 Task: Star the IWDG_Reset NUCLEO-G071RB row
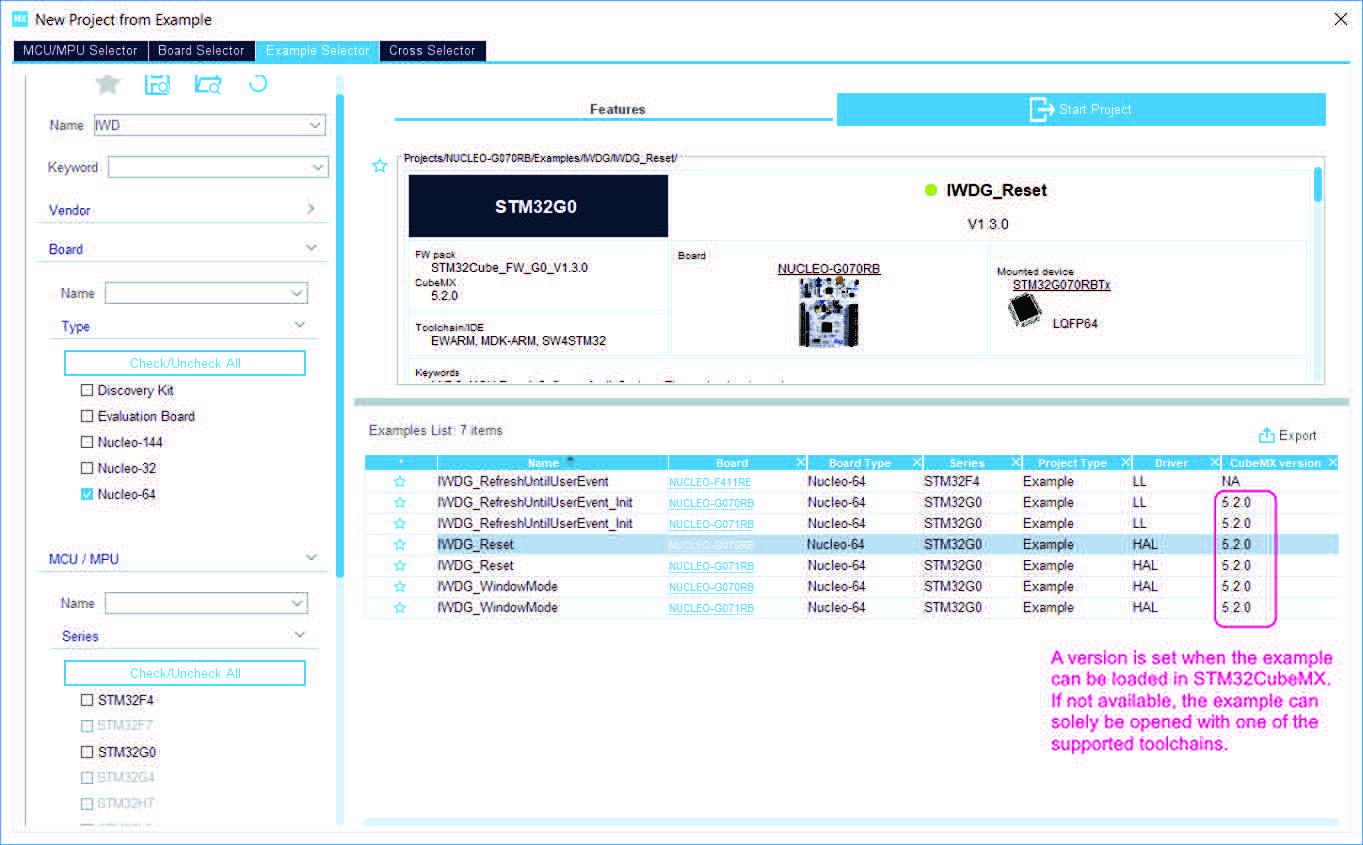(400, 566)
